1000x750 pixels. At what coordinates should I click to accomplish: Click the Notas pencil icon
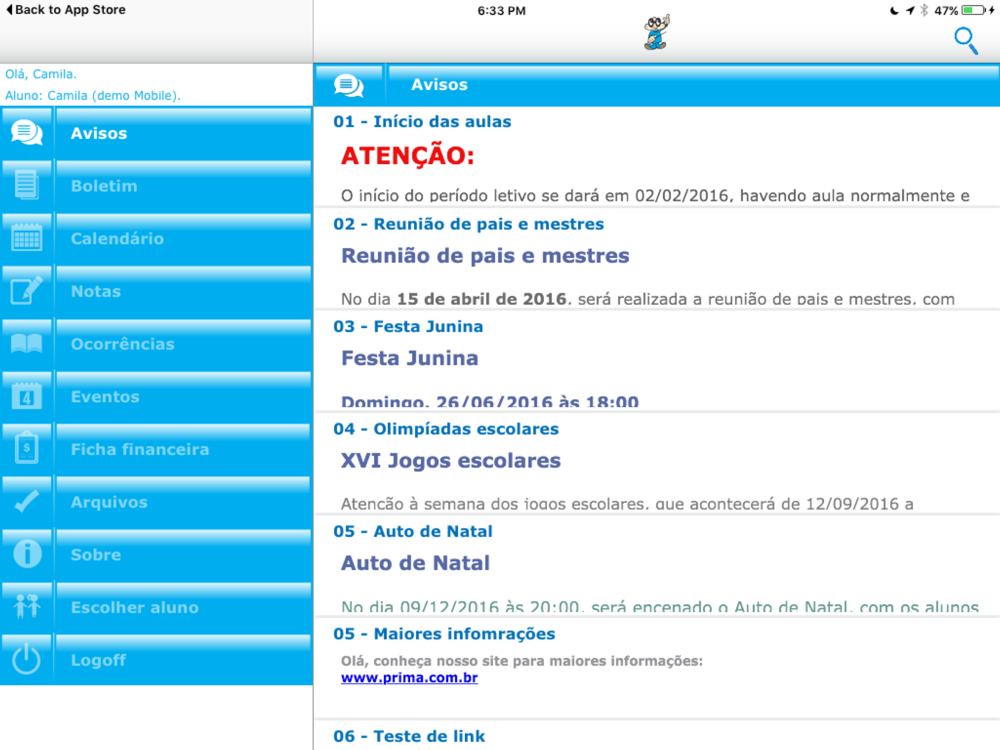pos(27,291)
